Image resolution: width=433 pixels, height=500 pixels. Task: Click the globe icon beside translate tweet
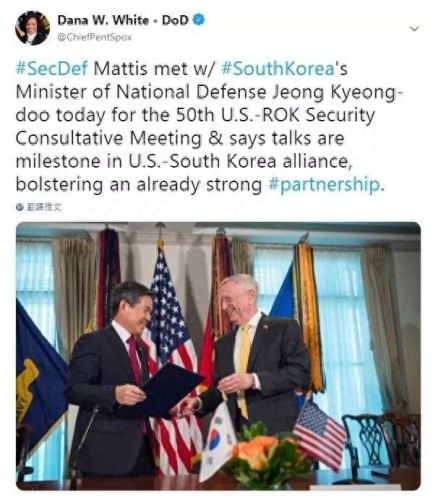click(20, 207)
